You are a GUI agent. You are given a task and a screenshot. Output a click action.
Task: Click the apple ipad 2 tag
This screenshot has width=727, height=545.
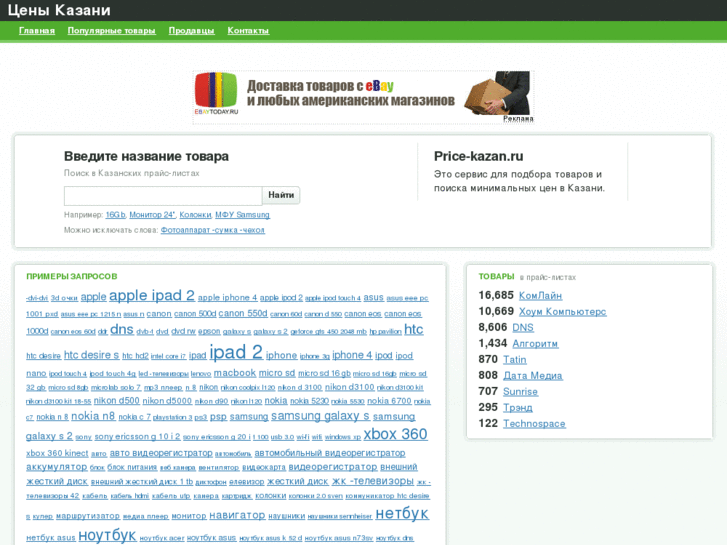152,295
